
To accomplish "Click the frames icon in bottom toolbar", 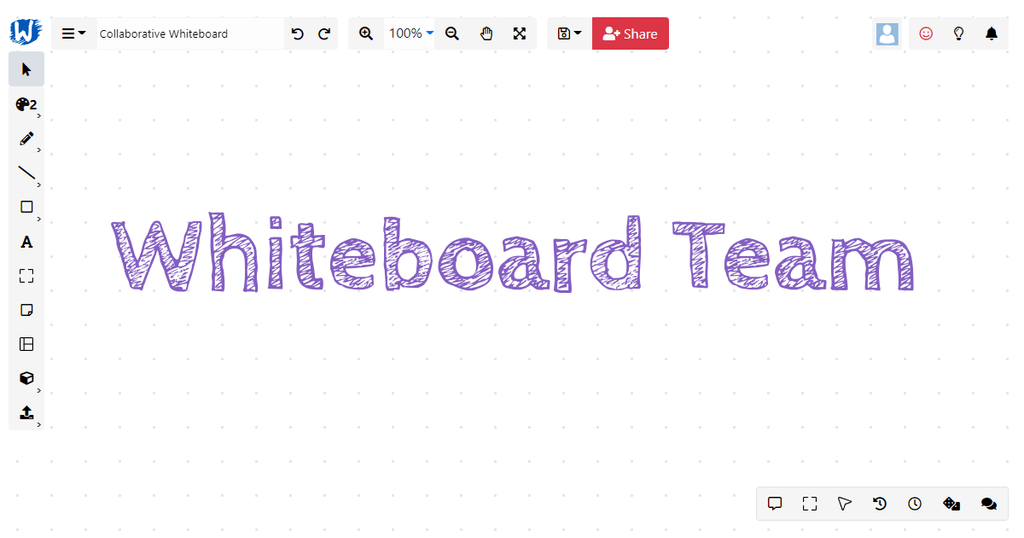I will pos(810,503).
